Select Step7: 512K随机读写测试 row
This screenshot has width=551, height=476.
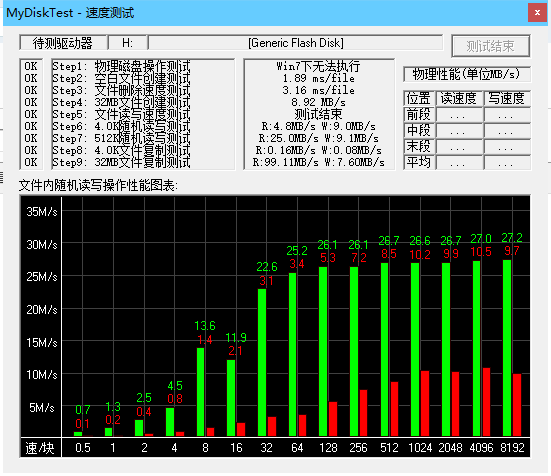tap(122, 138)
